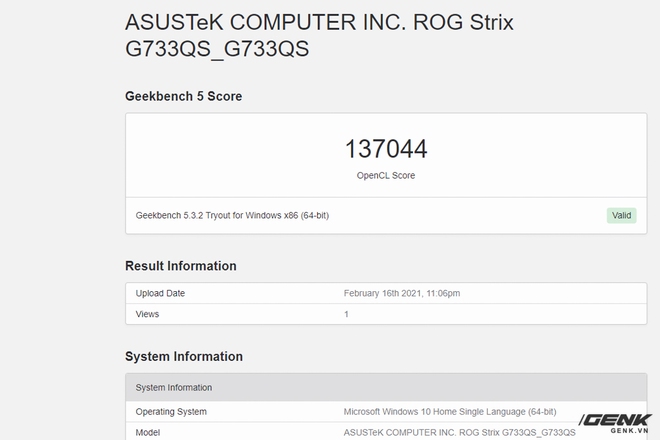Click the Views count value 1
Image resolution: width=660 pixels, height=440 pixels.
[346, 314]
